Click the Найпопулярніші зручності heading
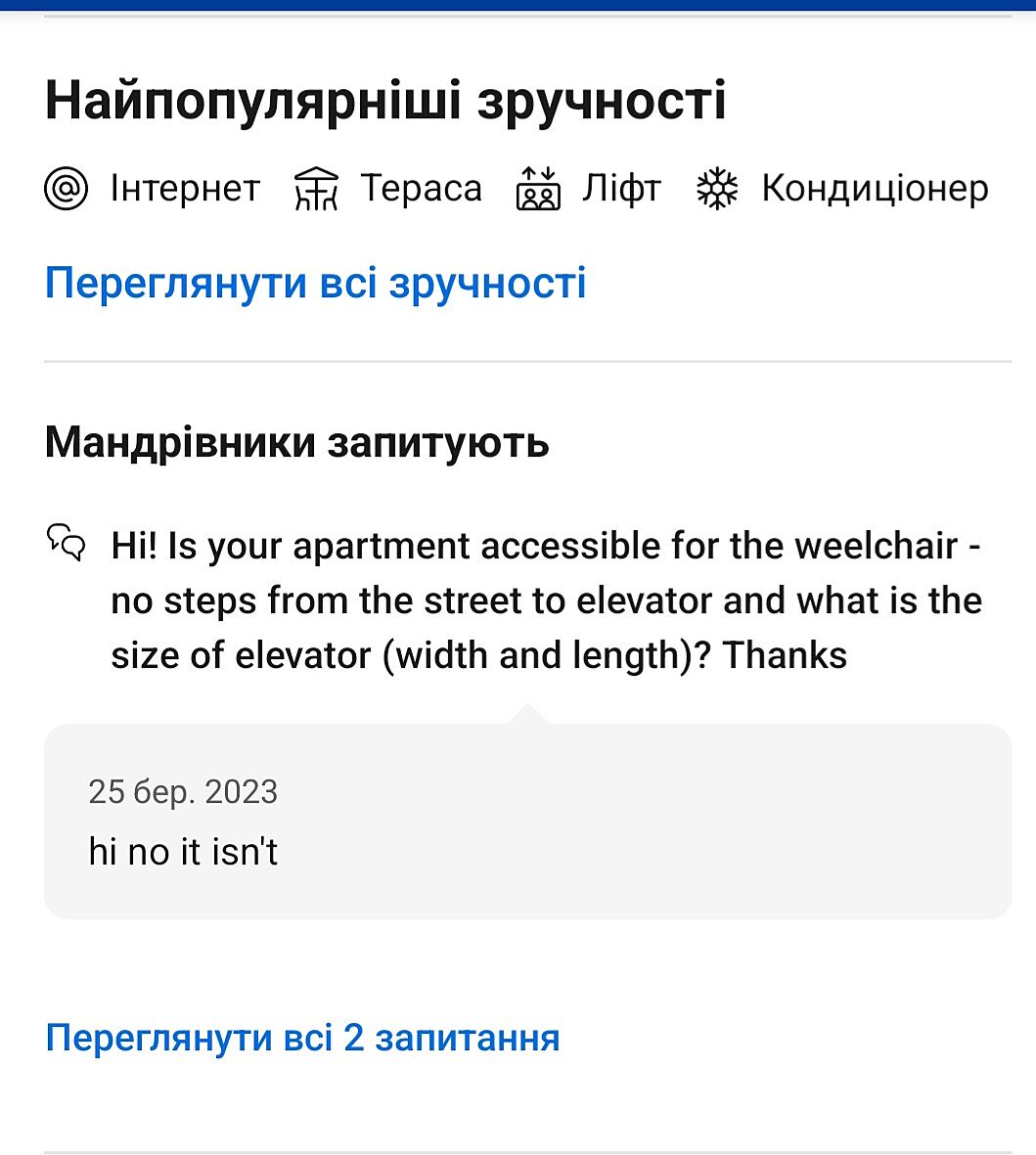Image resolution: width=1036 pixels, height=1155 pixels. coord(385,102)
